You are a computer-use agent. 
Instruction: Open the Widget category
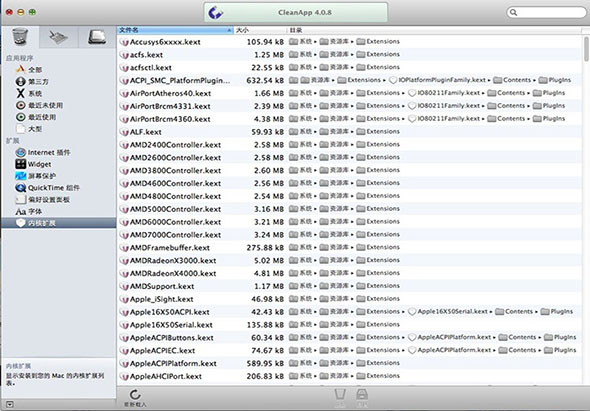(33, 164)
